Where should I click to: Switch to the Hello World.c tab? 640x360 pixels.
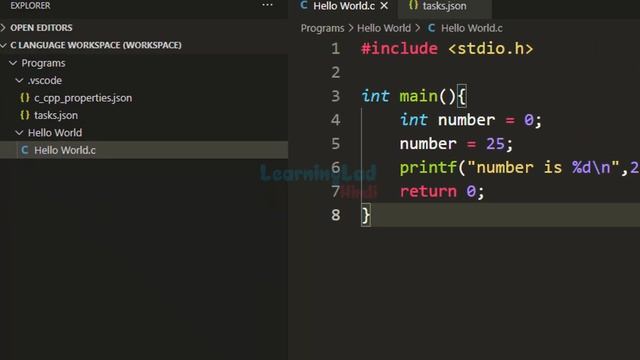pyautogui.click(x=344, y=6)
